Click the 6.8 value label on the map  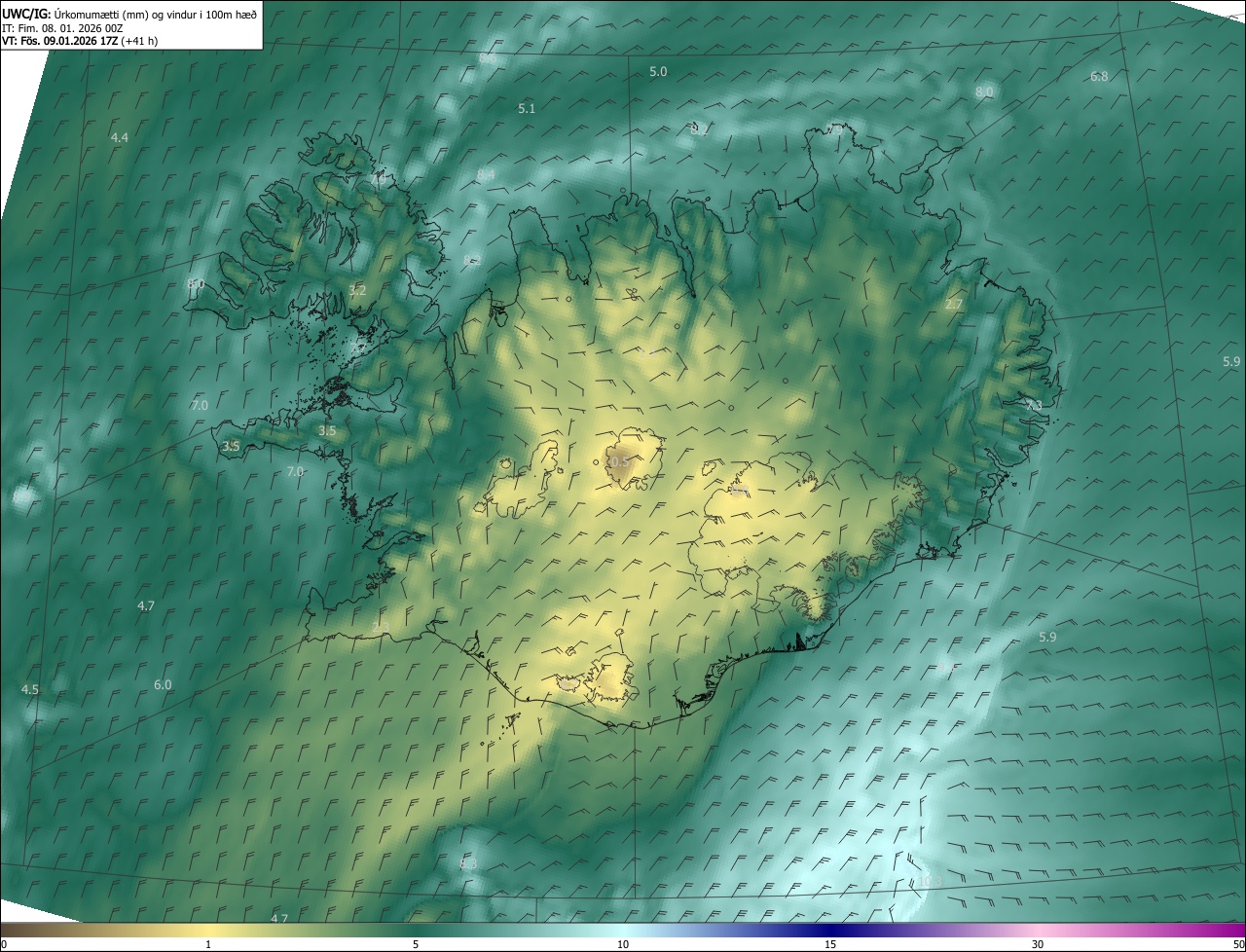pos(1099,76)
